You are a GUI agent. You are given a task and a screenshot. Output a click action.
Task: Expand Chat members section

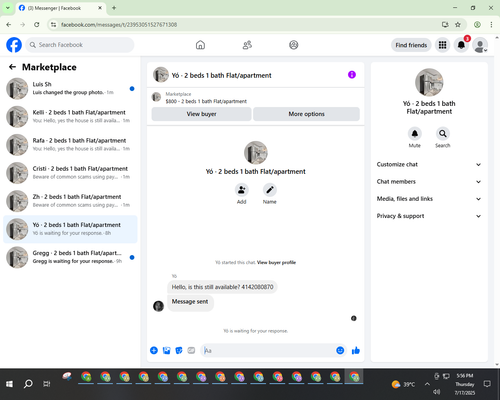click(429, 182)
